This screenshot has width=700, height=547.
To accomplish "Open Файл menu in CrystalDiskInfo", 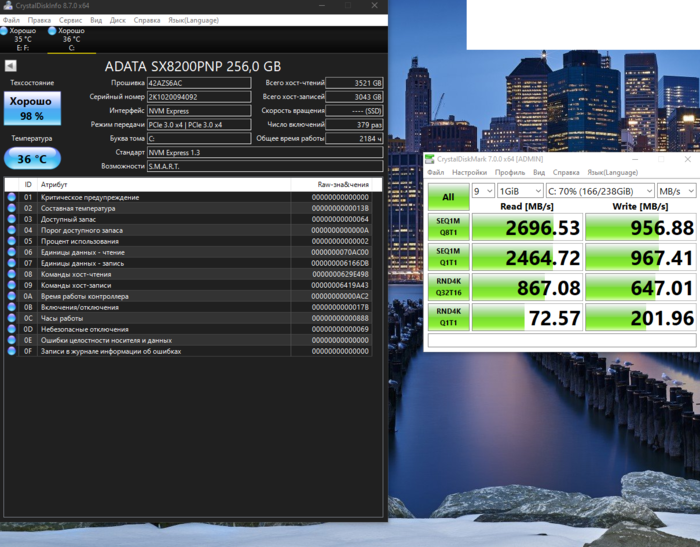I will [x=11, y=20].
